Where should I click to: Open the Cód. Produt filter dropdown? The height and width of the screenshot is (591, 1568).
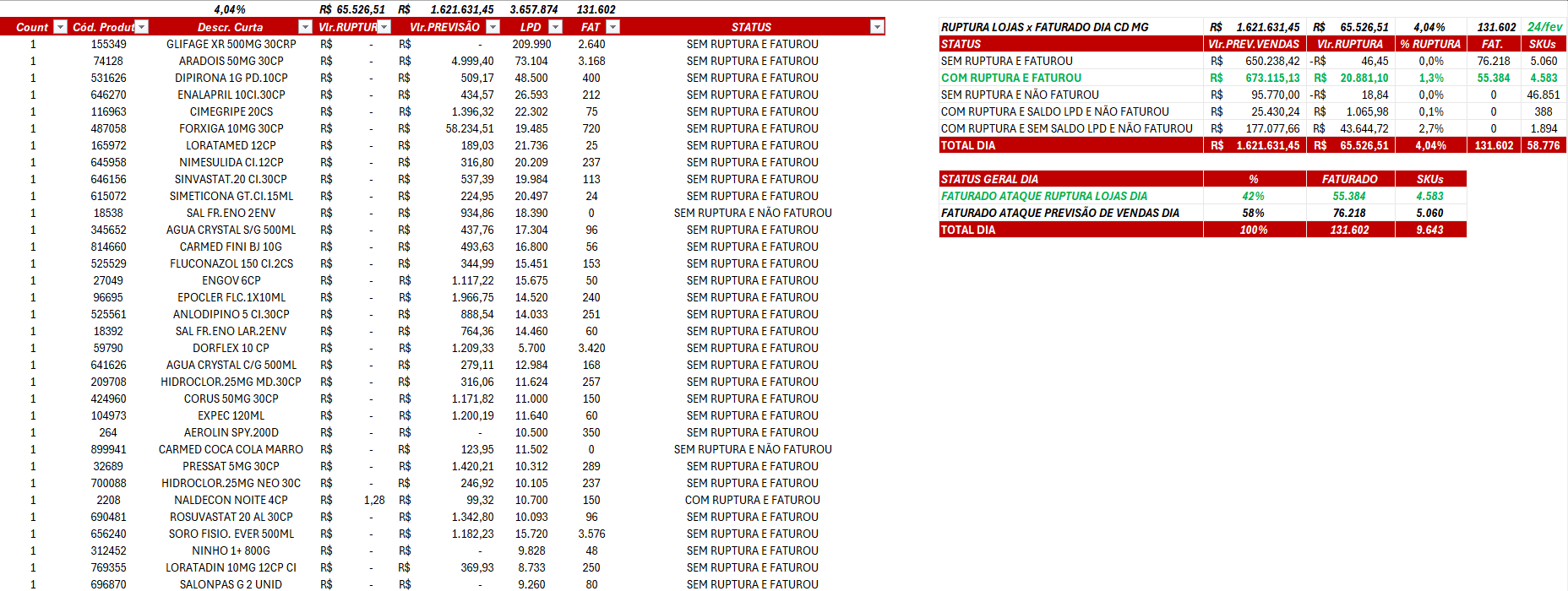(142, 27)
